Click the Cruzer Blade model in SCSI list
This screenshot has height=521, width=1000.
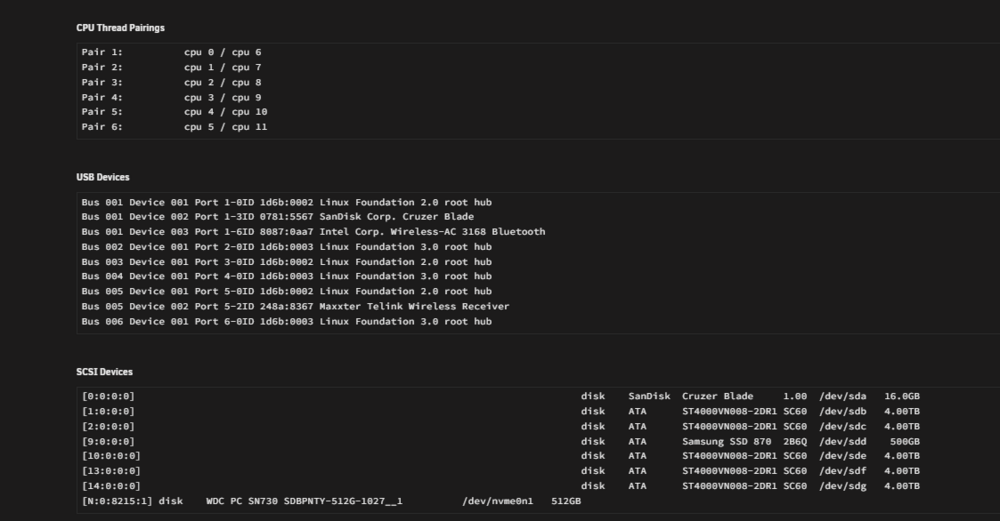717,397
